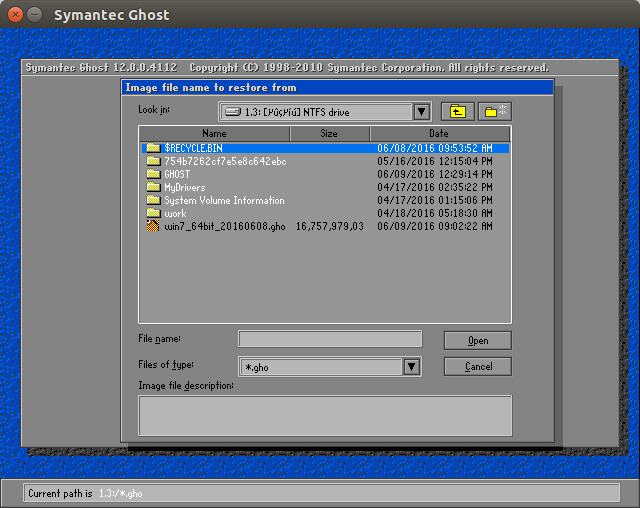Image resolution: width=640 pixels, height=508 pixels.
Task: Sort list by Date column header
Action: (439, 133)
